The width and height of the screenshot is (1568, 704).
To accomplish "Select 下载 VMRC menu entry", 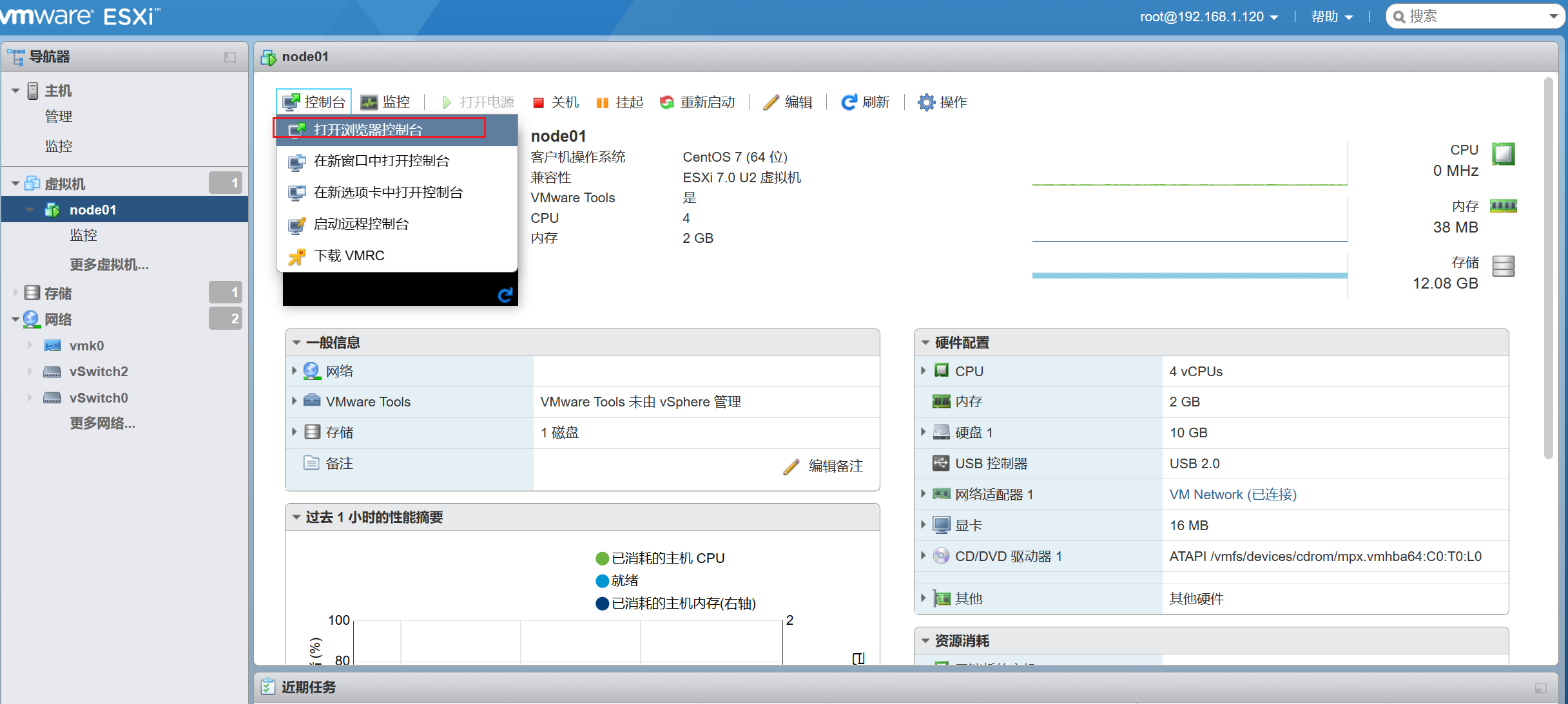I will pos(397,256).
